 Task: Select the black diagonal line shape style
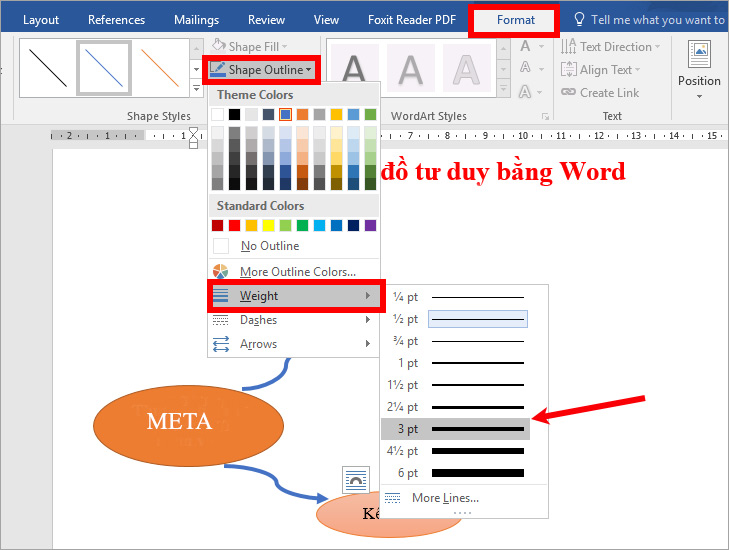[46, 67]
